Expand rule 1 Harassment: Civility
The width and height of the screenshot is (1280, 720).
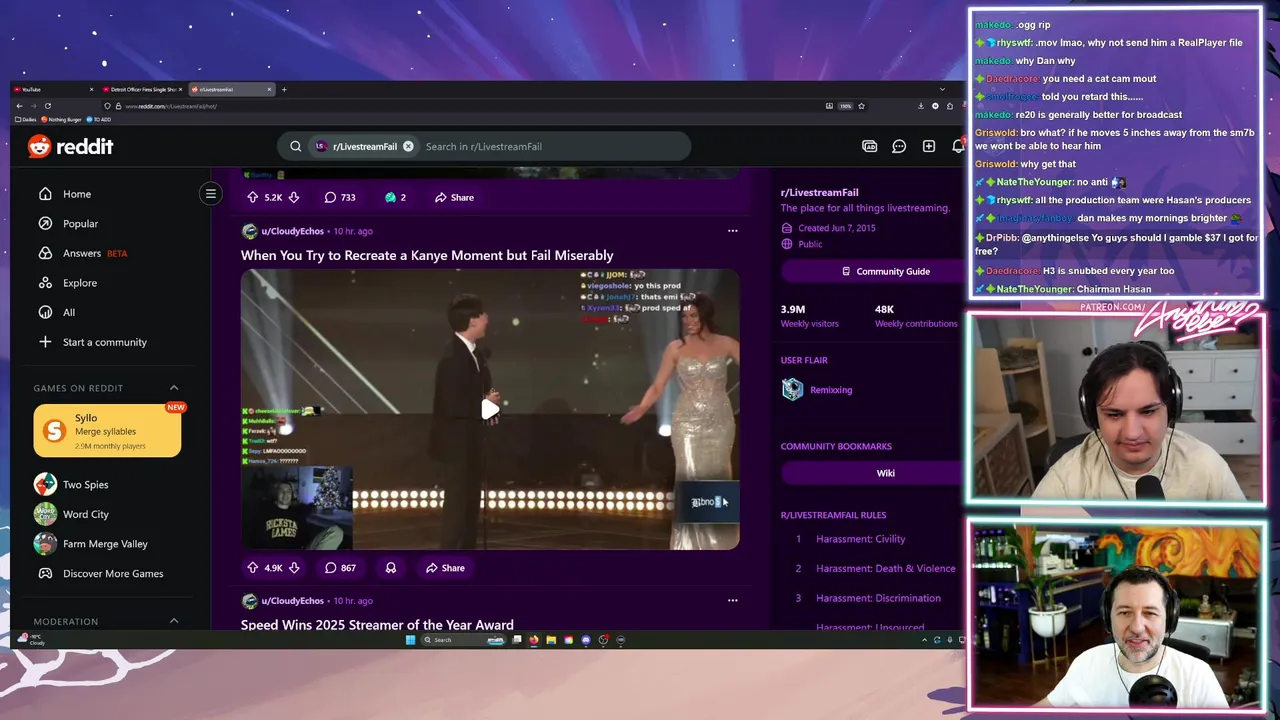click(860, 539)
